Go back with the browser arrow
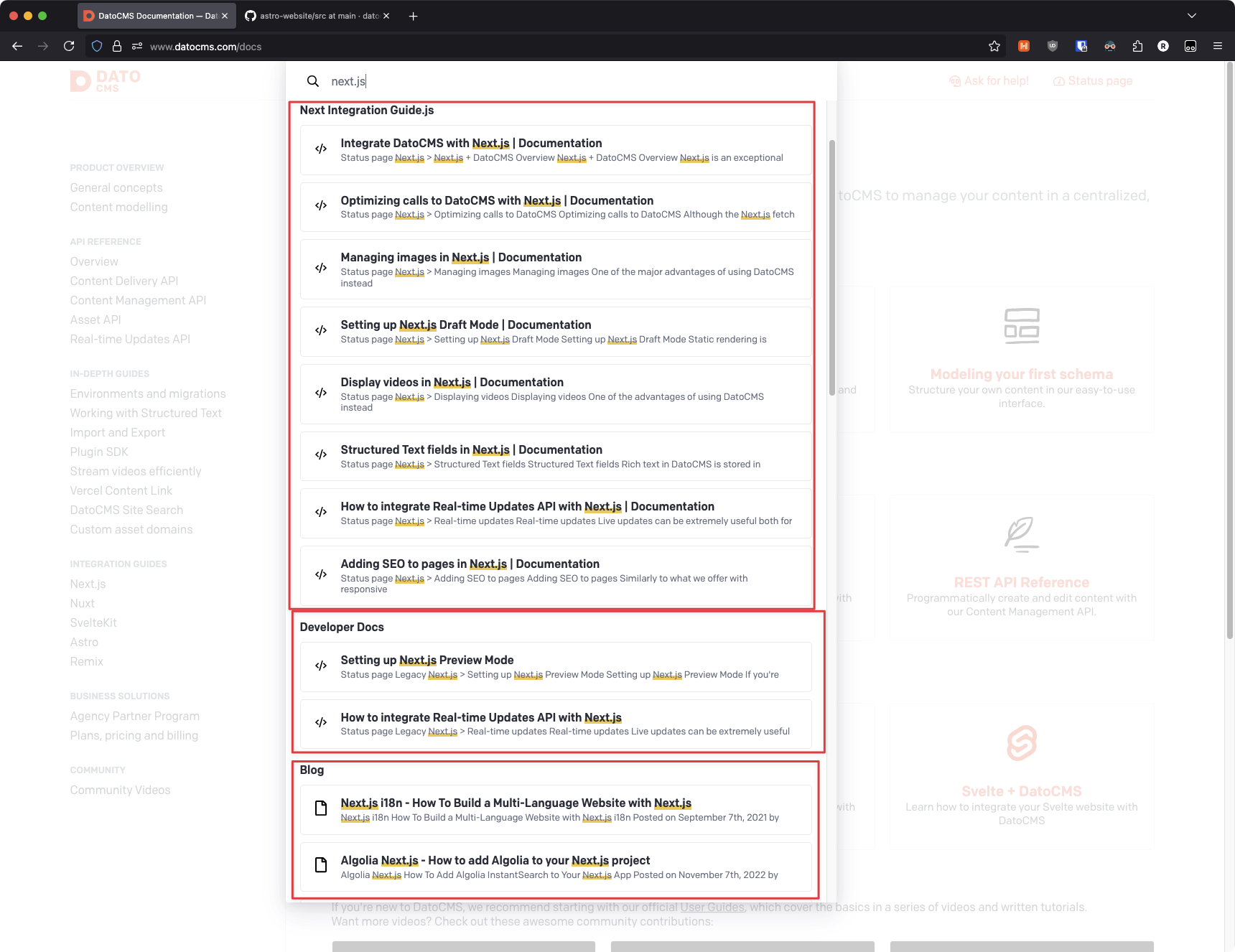The image size is (1235, 952). click(17, 46)
